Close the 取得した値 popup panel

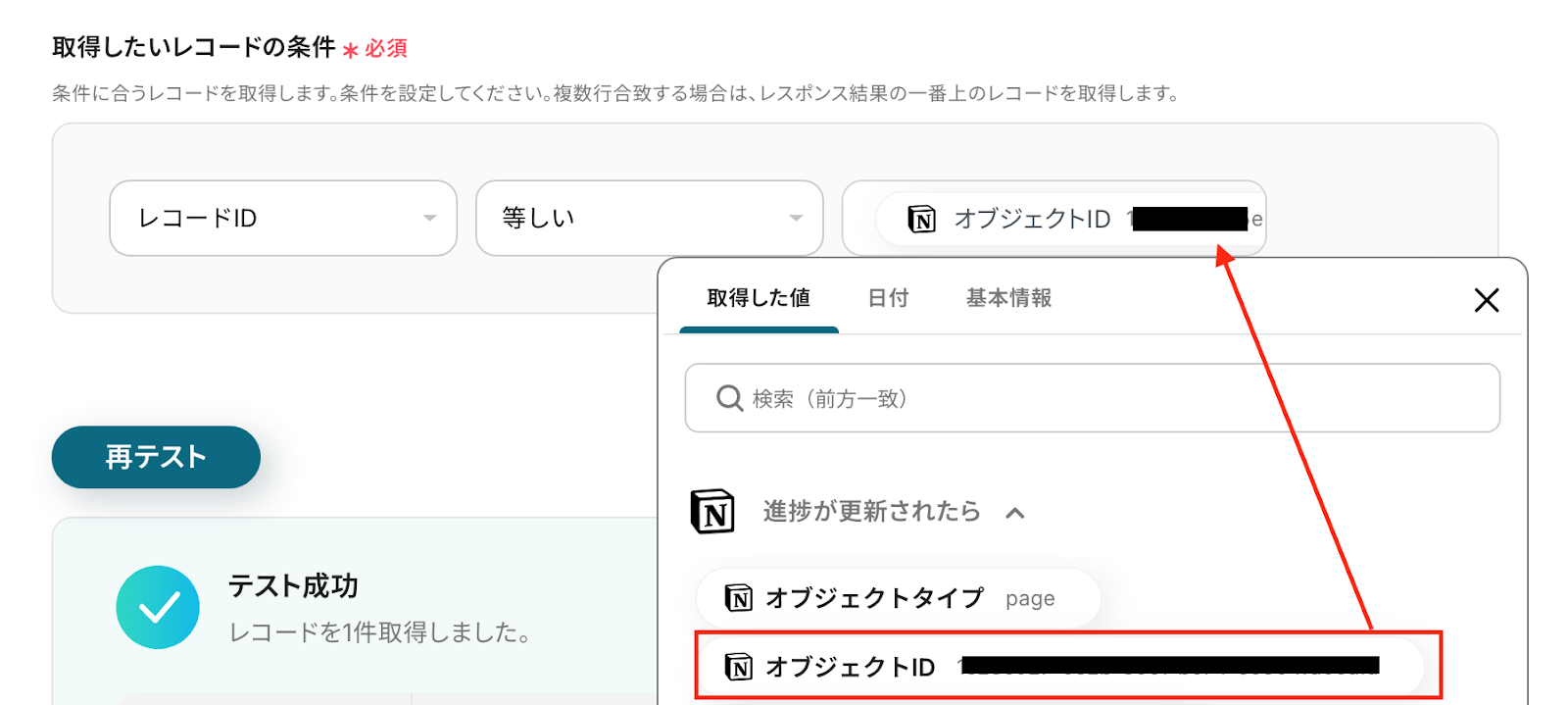1486,300
